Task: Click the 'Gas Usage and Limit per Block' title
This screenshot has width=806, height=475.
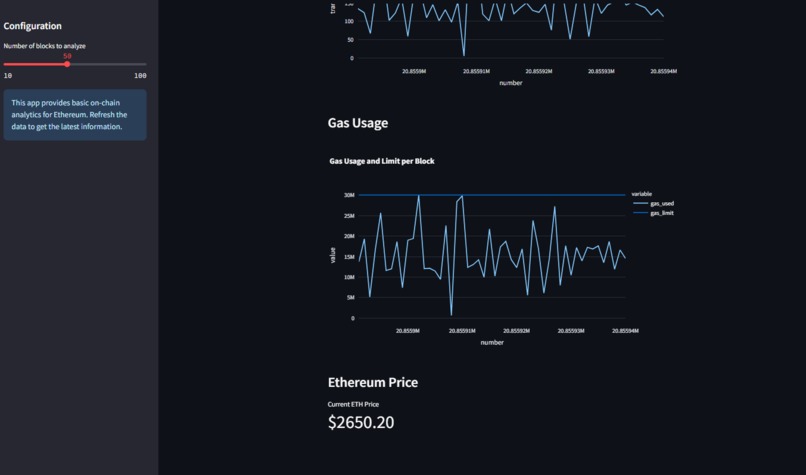Action: [x=382, y=161]
